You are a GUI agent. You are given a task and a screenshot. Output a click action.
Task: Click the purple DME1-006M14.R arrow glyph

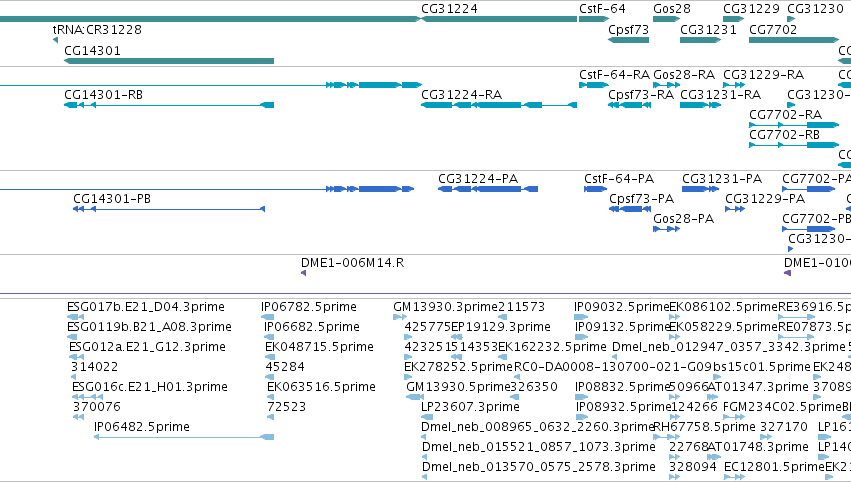[303, 273]
